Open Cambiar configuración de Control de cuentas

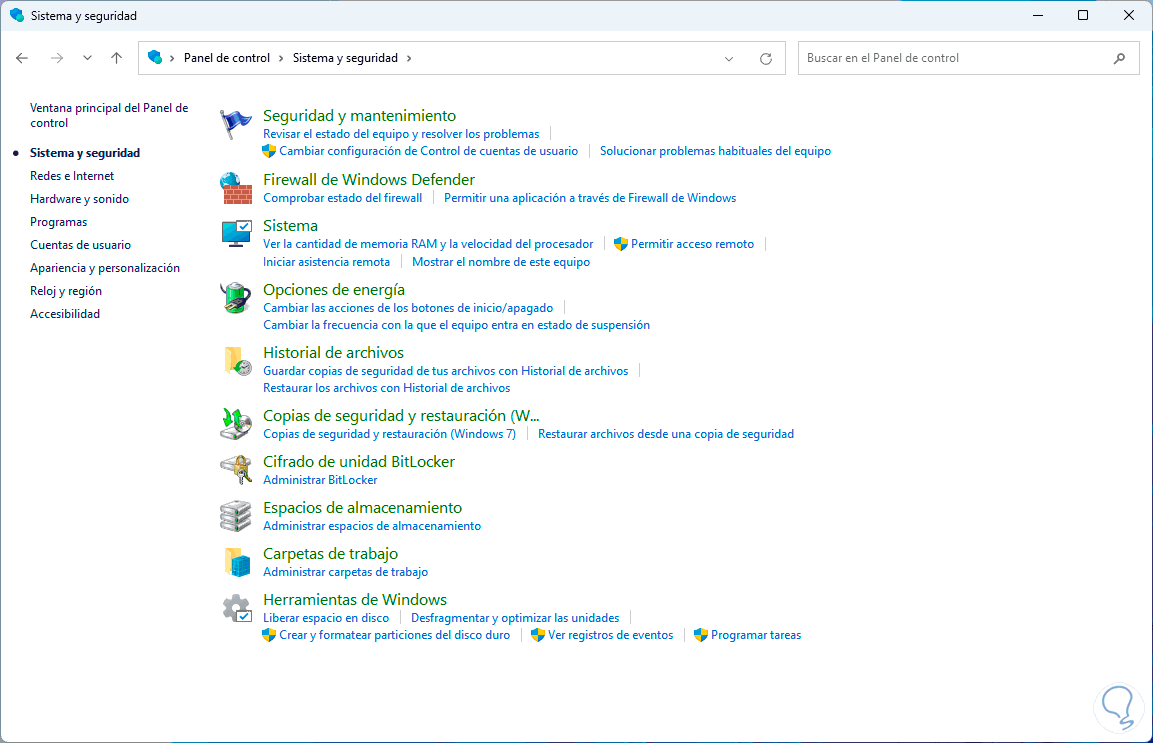tap(428, 151)
